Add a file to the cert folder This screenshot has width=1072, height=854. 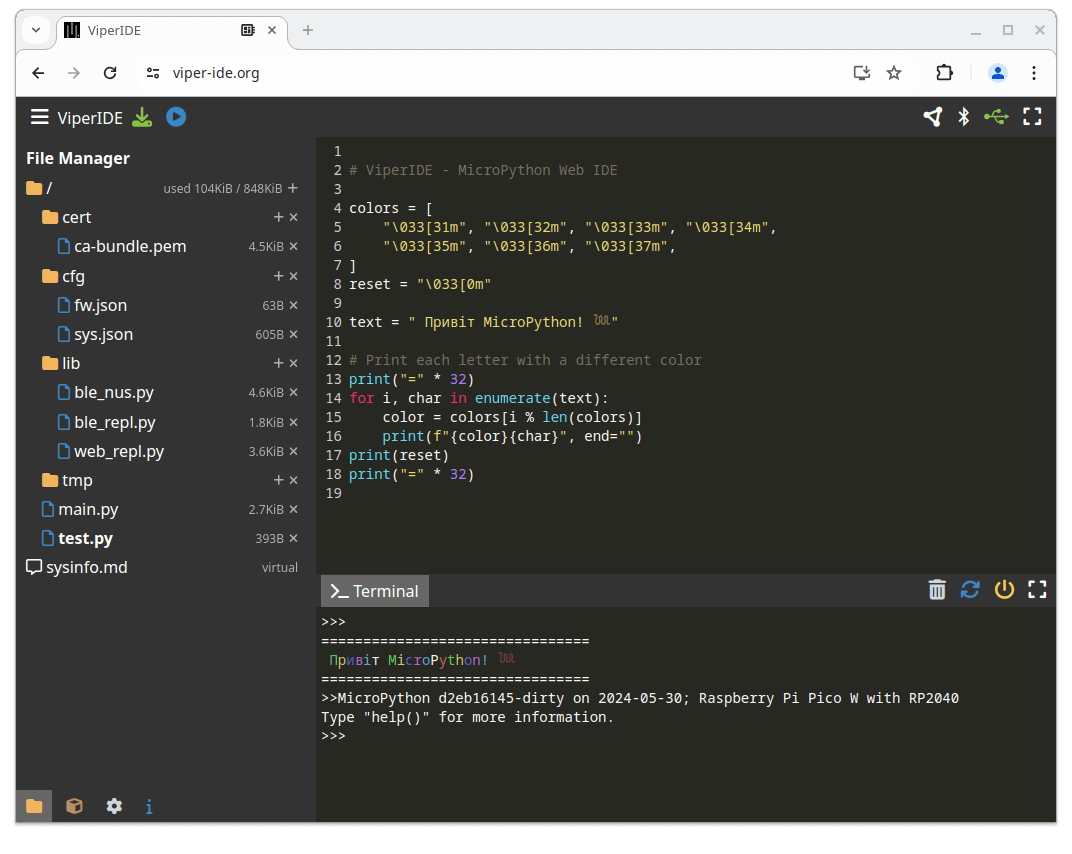pos(278,217)
